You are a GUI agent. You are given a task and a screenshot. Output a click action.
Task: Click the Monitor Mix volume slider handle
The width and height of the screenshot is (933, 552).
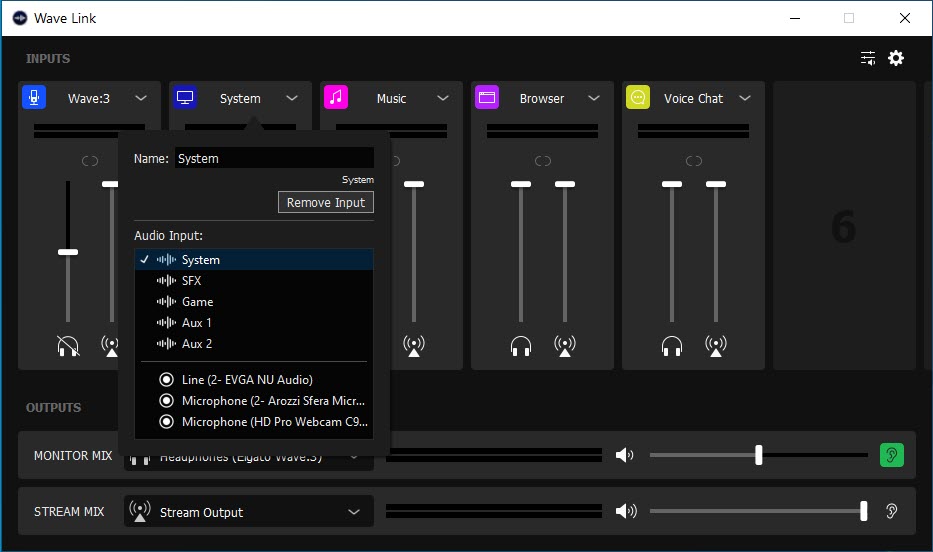point(759,455)
